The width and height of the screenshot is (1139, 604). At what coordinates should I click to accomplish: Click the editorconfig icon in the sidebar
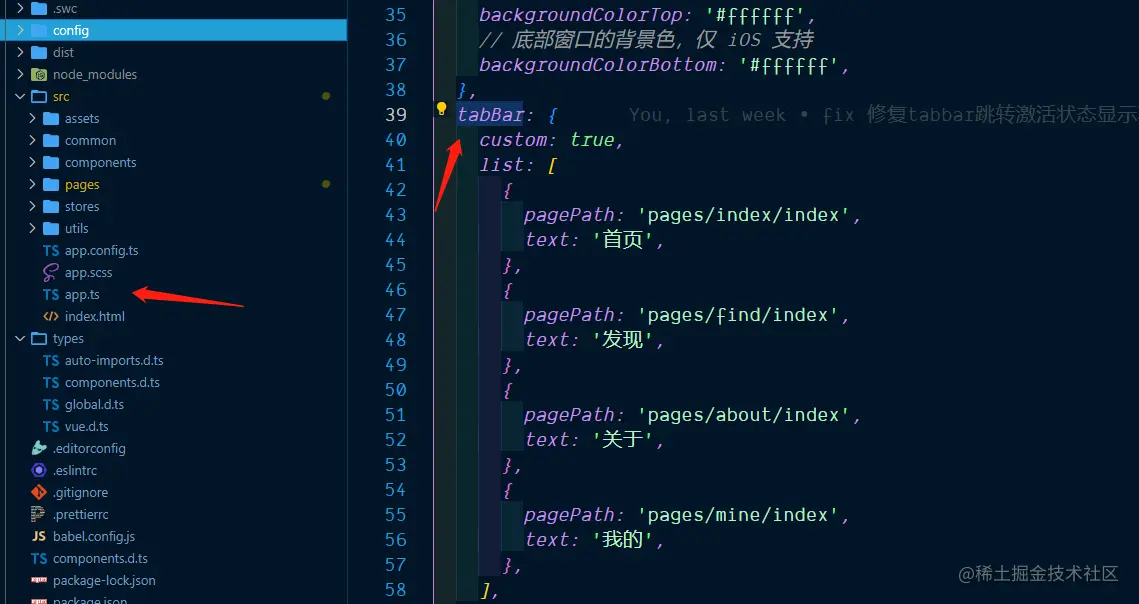(x=38, y=448)
